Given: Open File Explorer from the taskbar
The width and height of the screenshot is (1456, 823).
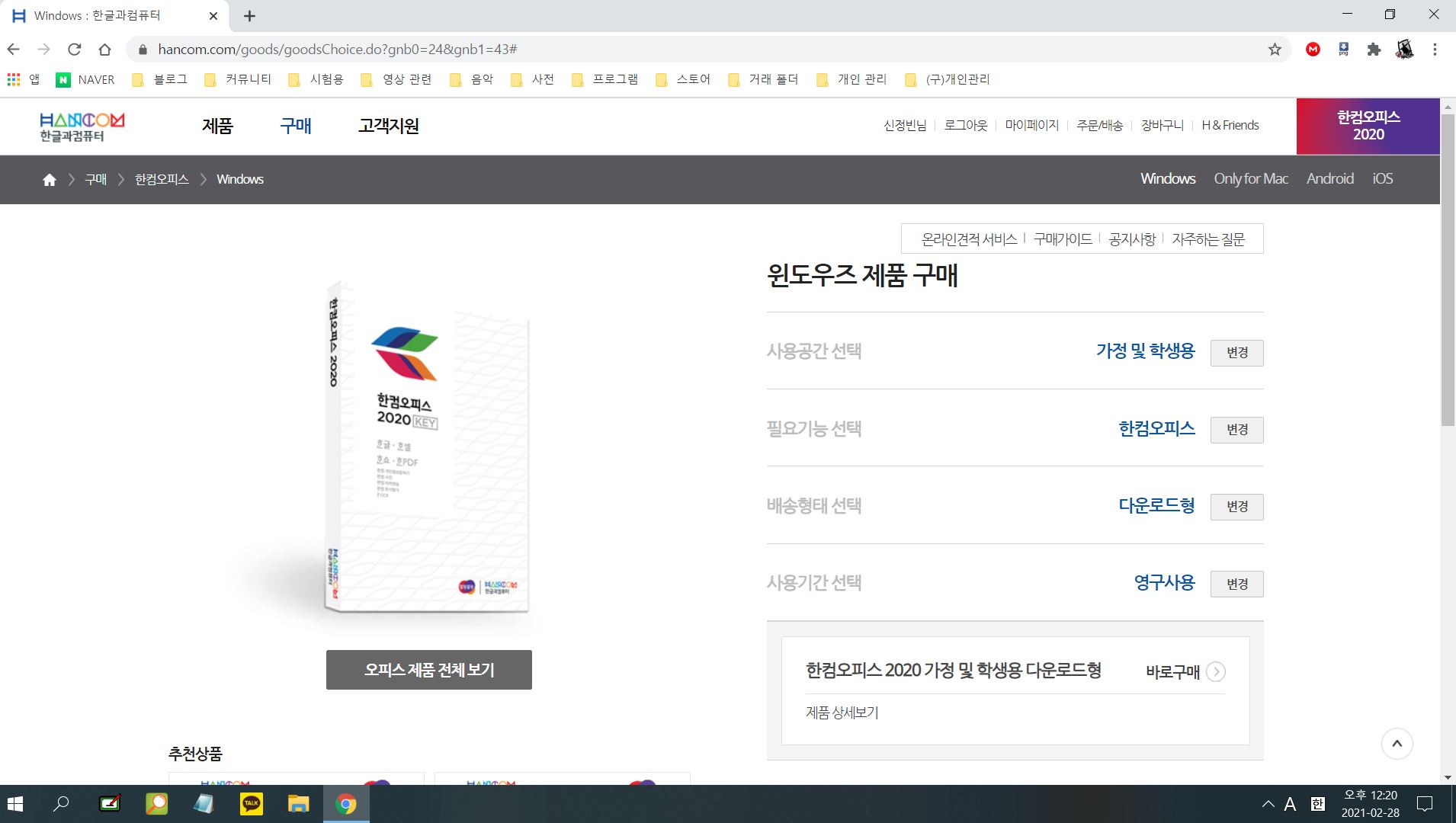Looking at the screenshot, I should [298, 804].
